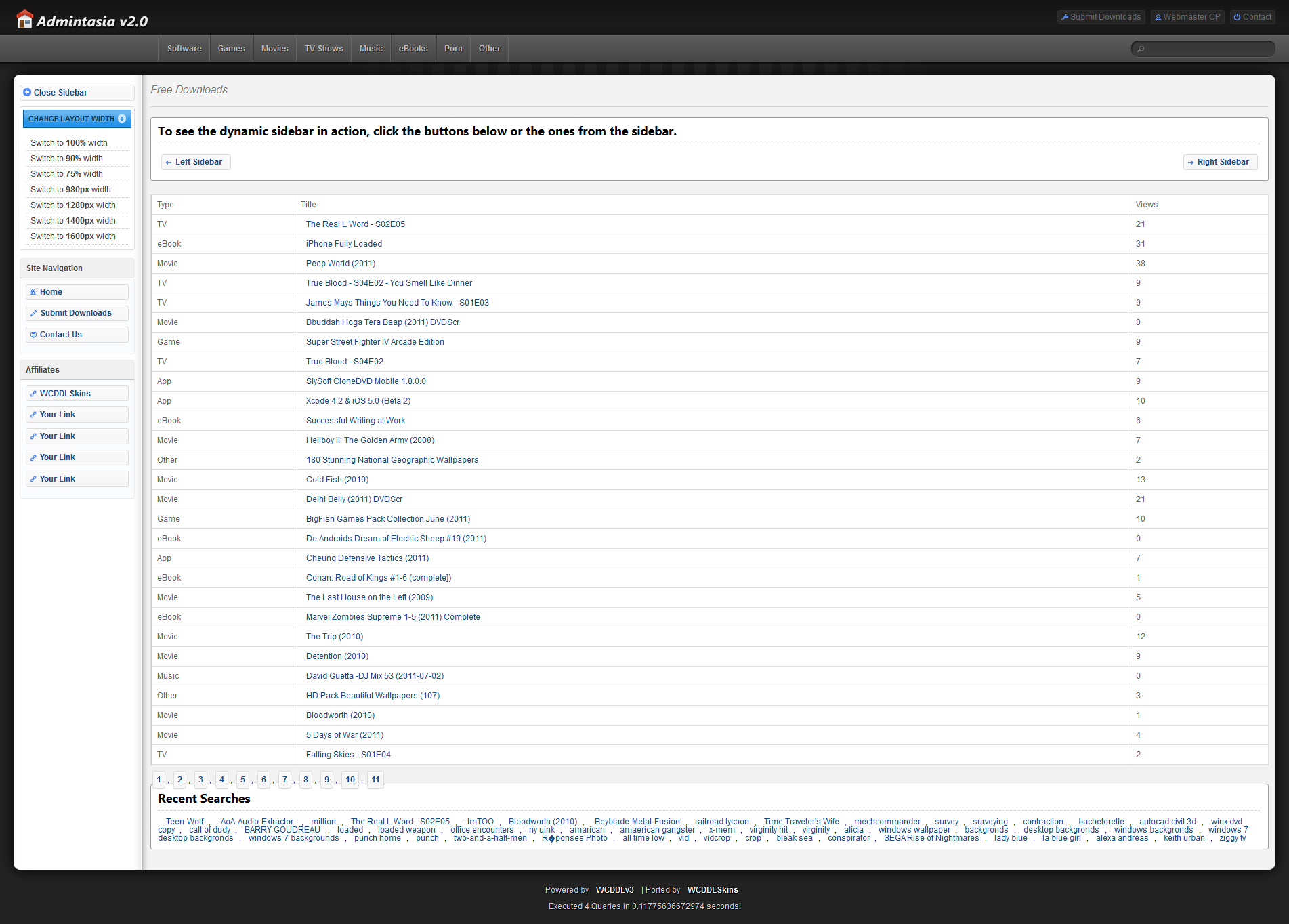The height and width of the screenshot is (924, 1289).
Task: Collapse the Change Layout Width panel
Action: 122,119
